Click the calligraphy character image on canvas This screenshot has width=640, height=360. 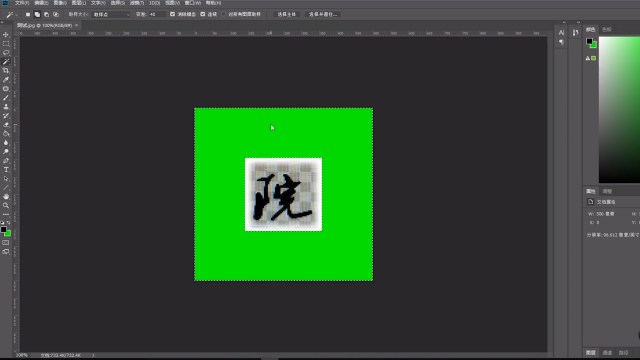tap(283, 194)
